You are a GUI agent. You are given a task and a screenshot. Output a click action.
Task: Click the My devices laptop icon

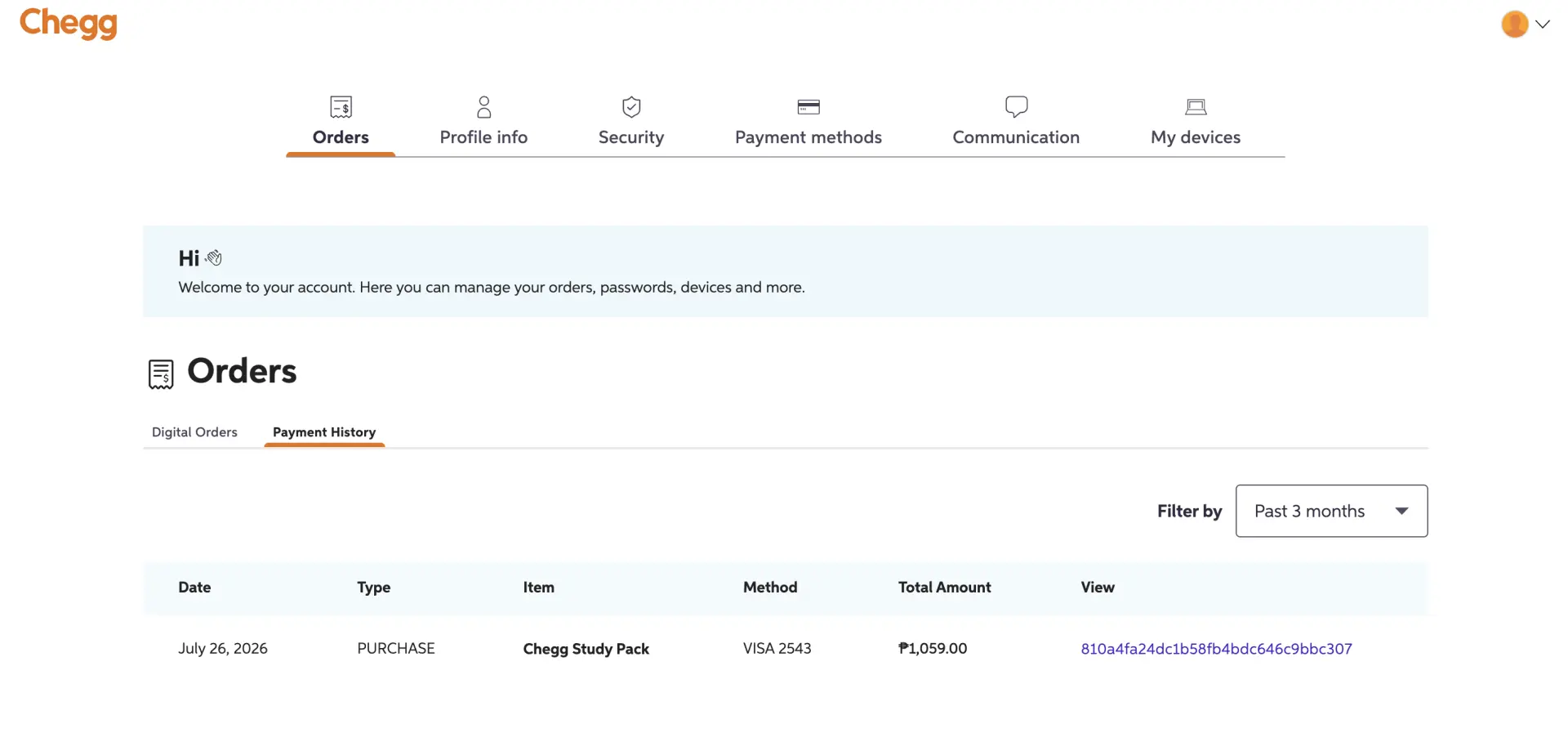click(1196, 107)
